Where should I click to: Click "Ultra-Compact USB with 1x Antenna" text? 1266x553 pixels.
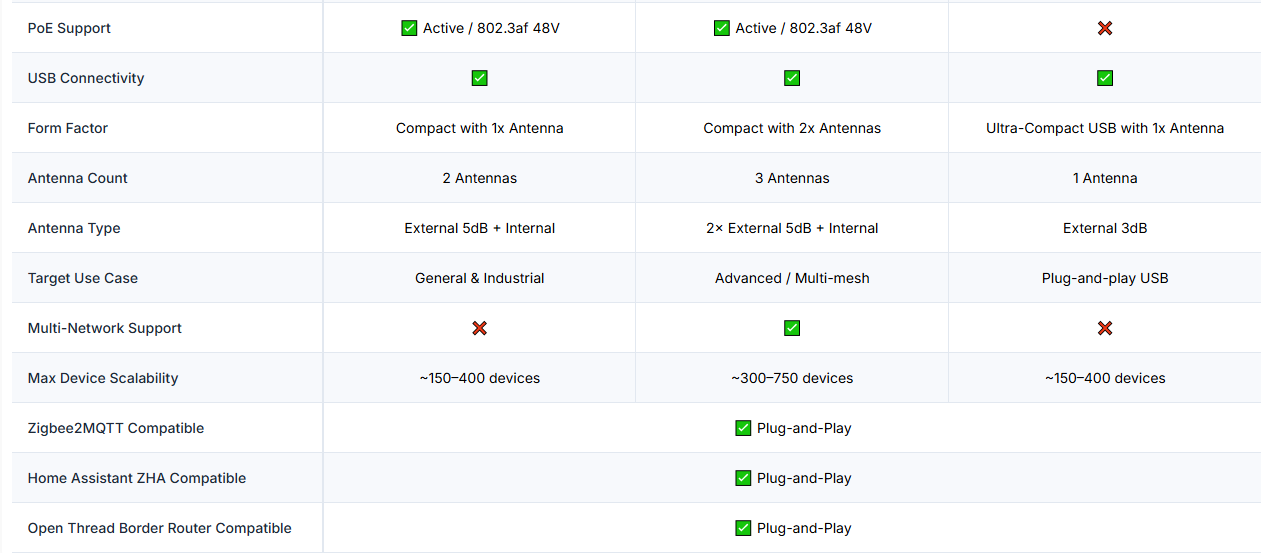[x=1104, y=128]
